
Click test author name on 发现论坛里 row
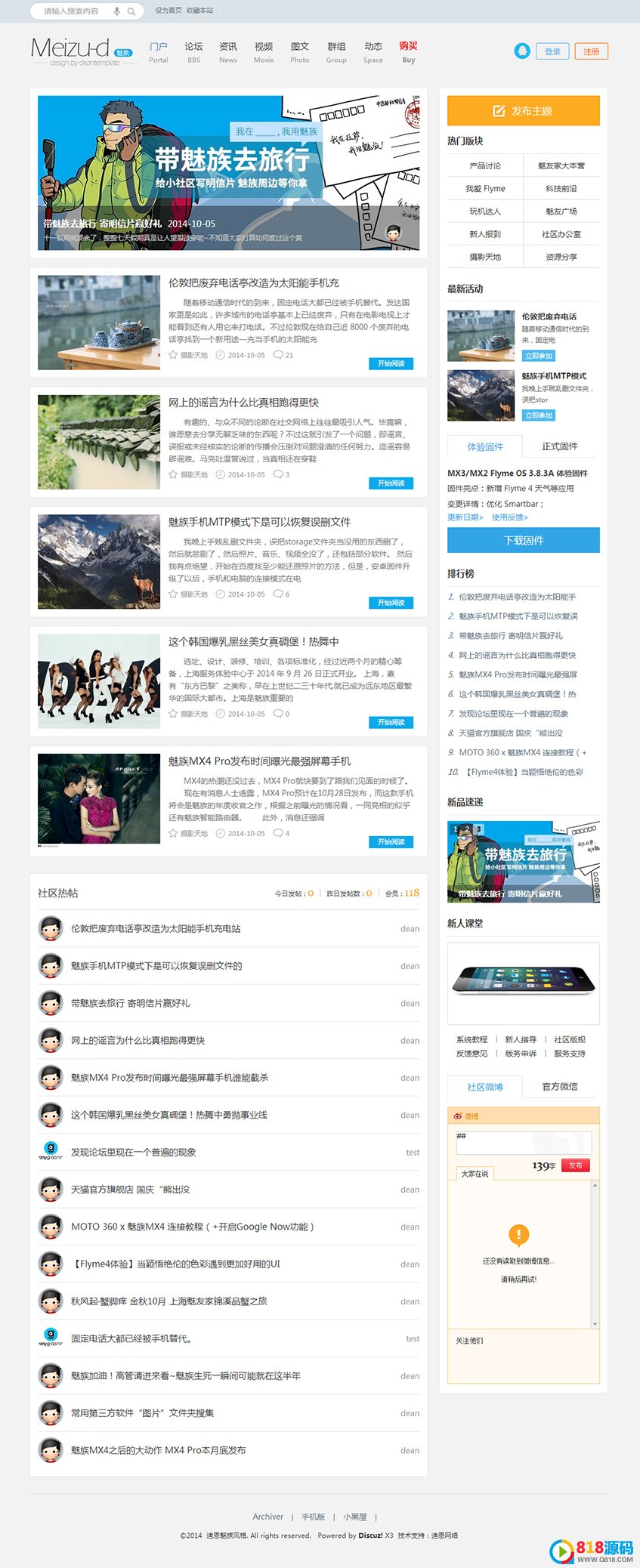pyautogui.click(x=413, y=1153)
